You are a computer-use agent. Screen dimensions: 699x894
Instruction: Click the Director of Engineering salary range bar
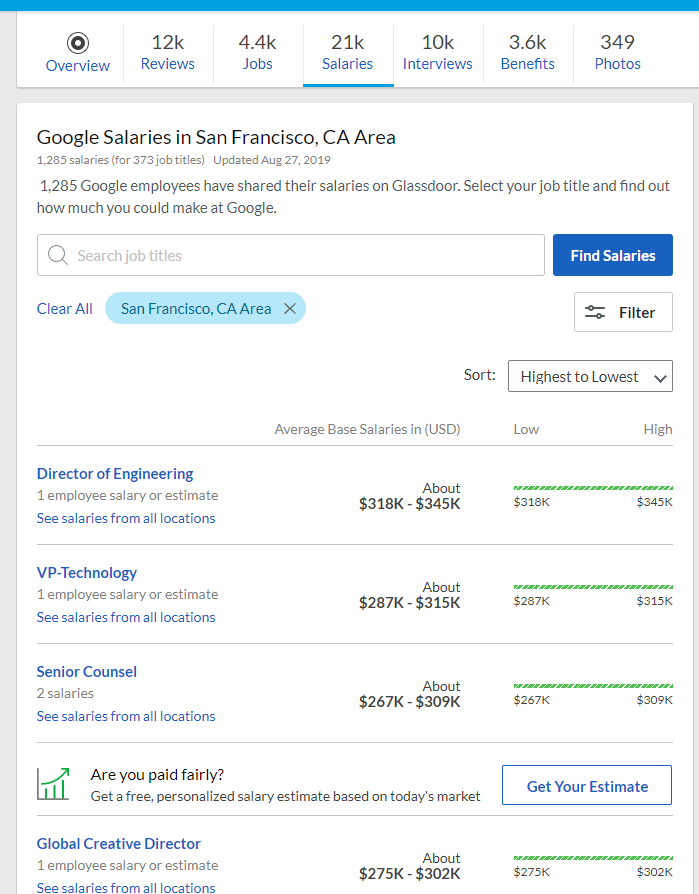click(593, 488)
